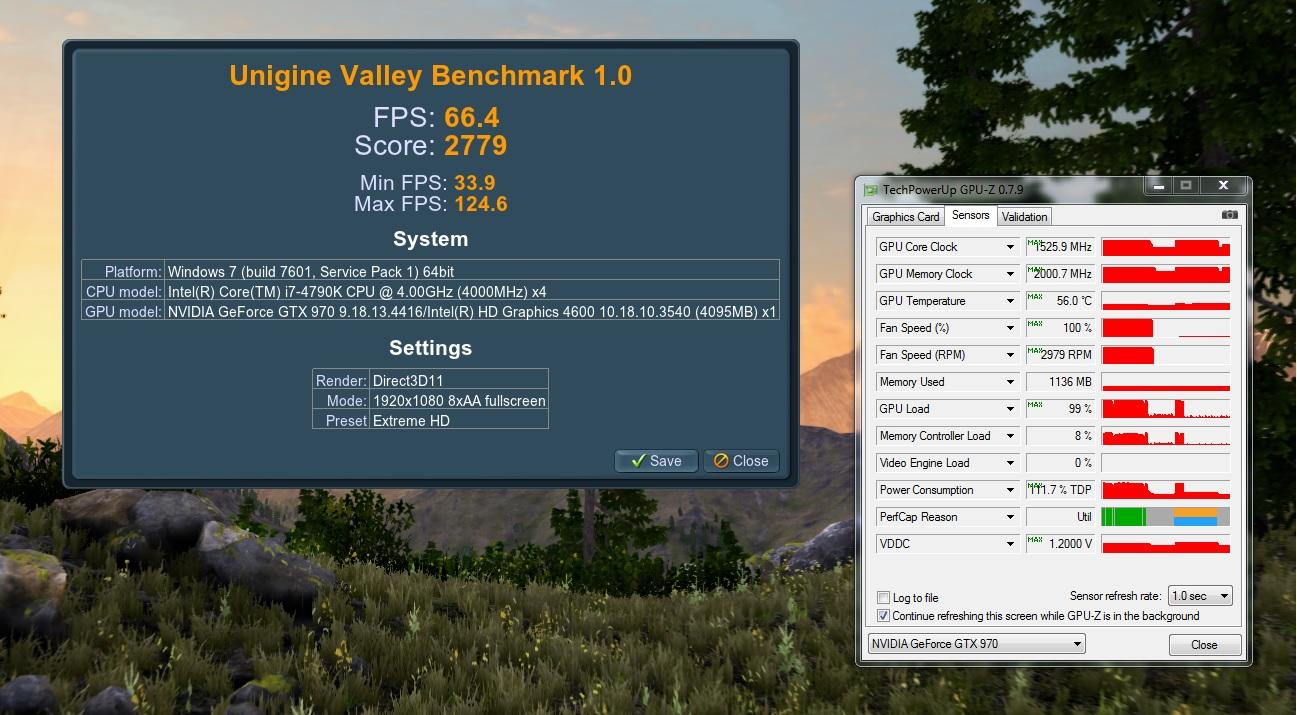The image size is (1297, 715).
Task: Click the GPU Memory Clock 2000.7 MHz value
Action: pyautogui.click(x=1061, y=274)
